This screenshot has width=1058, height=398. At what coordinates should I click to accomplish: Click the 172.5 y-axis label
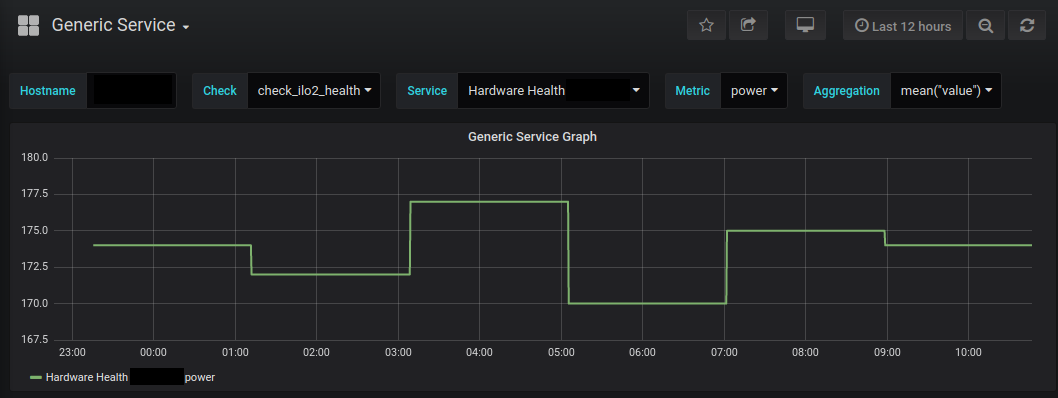34,267
